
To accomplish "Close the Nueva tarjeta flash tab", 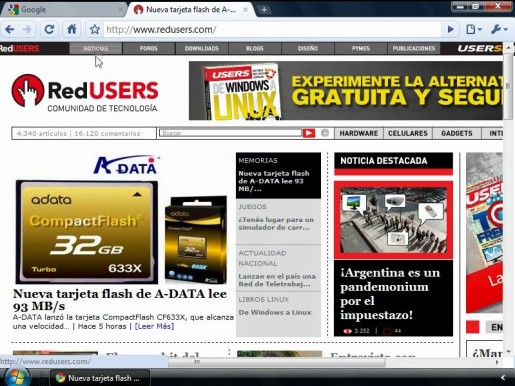I will pyautogui.click(x=245, y=10).
